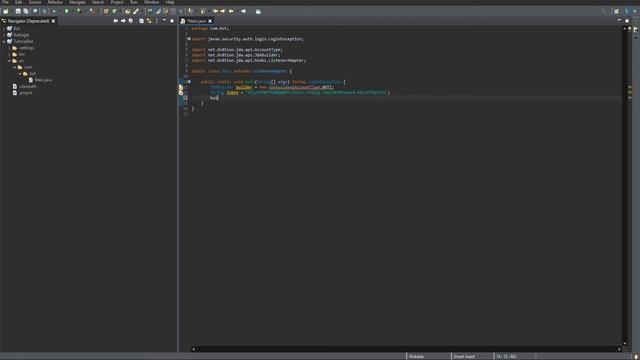Click the editor vertical scrollbar down arrow

pos(624,344)
